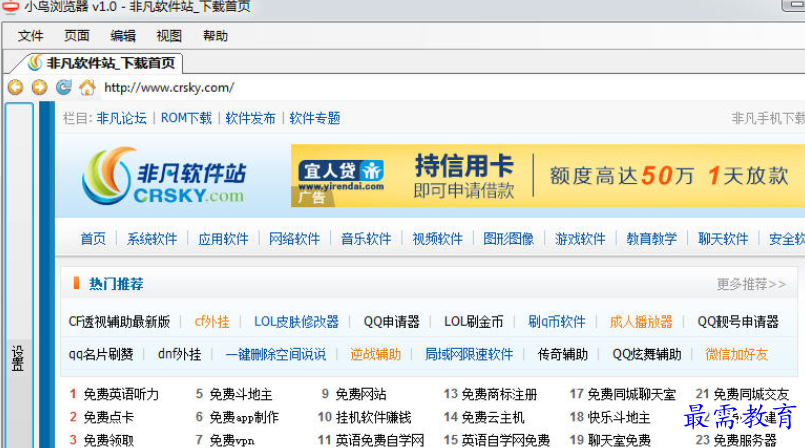
Task: Open the 游戏软件 category
Action: coord(580,239)
